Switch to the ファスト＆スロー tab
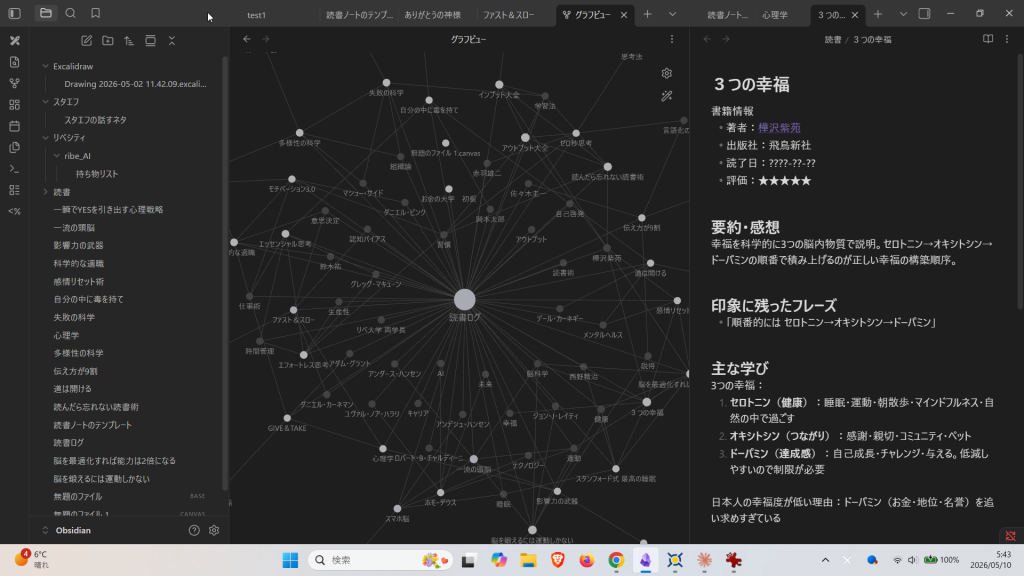The width and height of the screenshot is (1024, 576). pos(509,15)
